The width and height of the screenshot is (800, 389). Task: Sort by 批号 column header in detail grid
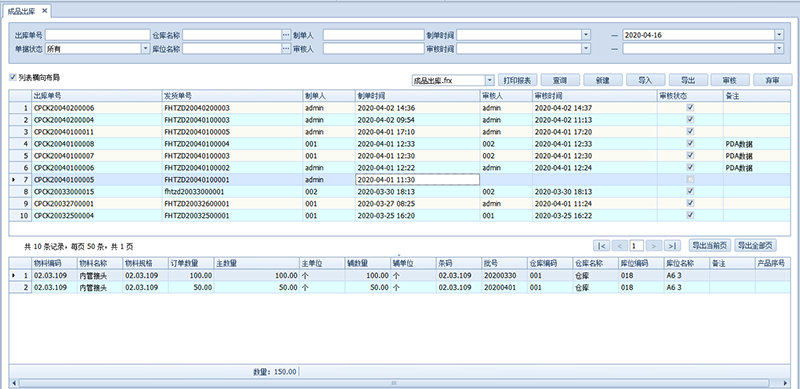(x=504, y=263)
